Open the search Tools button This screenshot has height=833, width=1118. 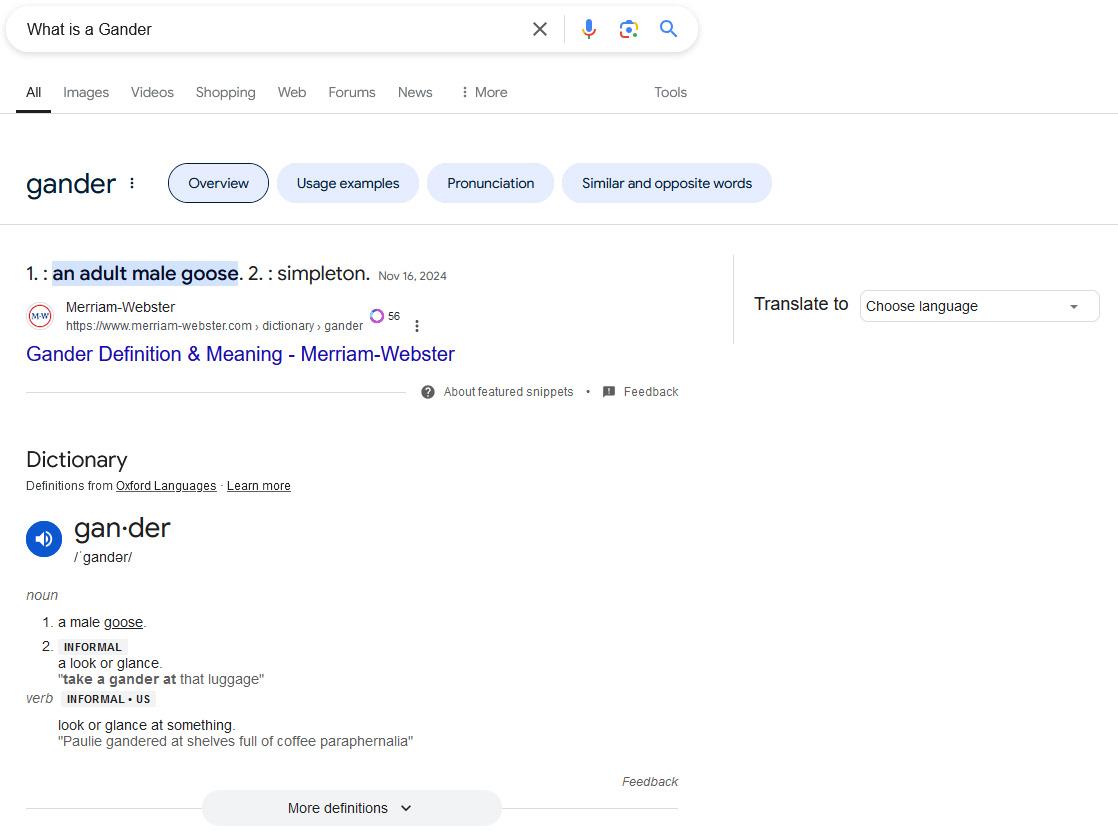670,92
